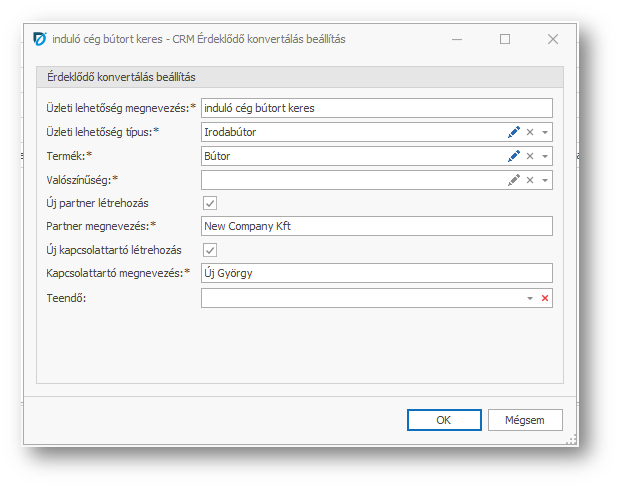Click the application logo in title bar
This screenshot has width=621, height=489.
(39, 39)
